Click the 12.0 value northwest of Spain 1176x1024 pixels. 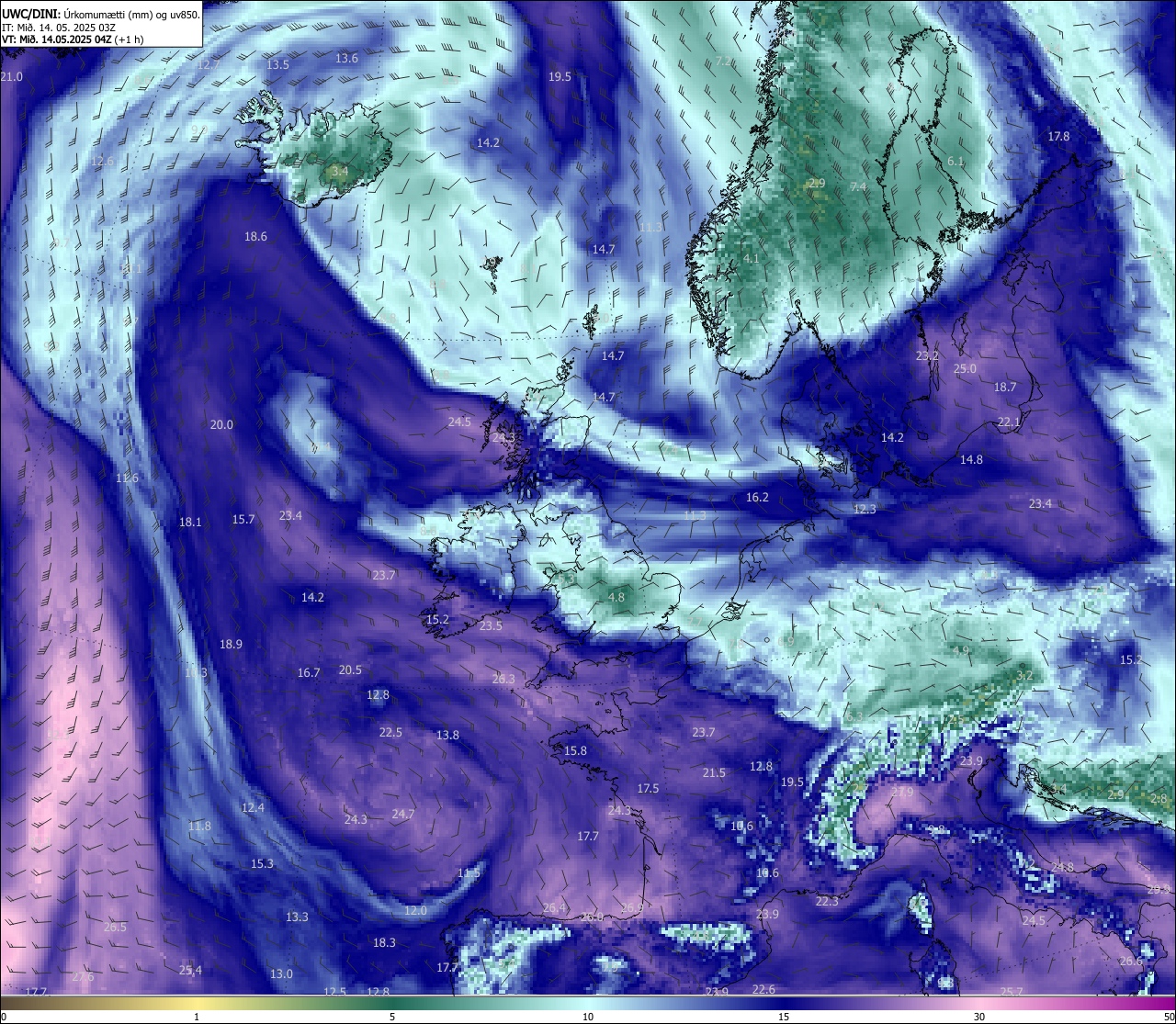pos(416,911)
